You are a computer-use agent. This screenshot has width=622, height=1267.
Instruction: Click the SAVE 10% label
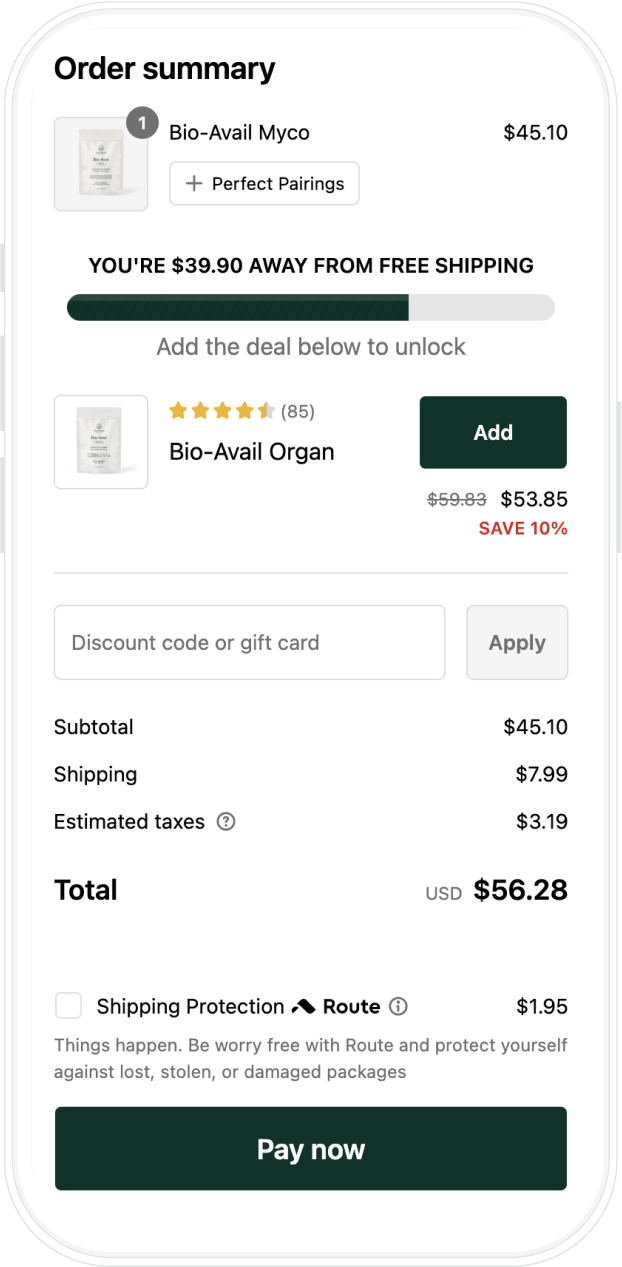pyautogui.click(x=524, y=528)
